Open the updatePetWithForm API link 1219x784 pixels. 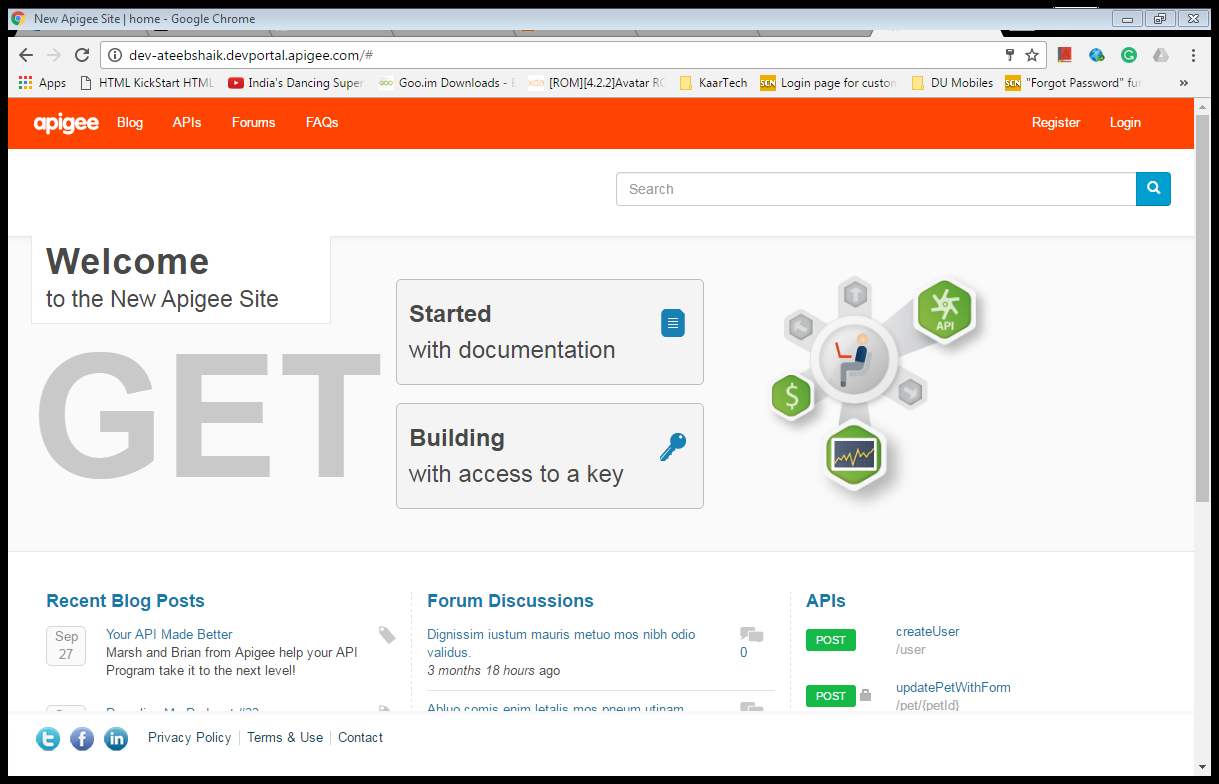pos(953,688)
